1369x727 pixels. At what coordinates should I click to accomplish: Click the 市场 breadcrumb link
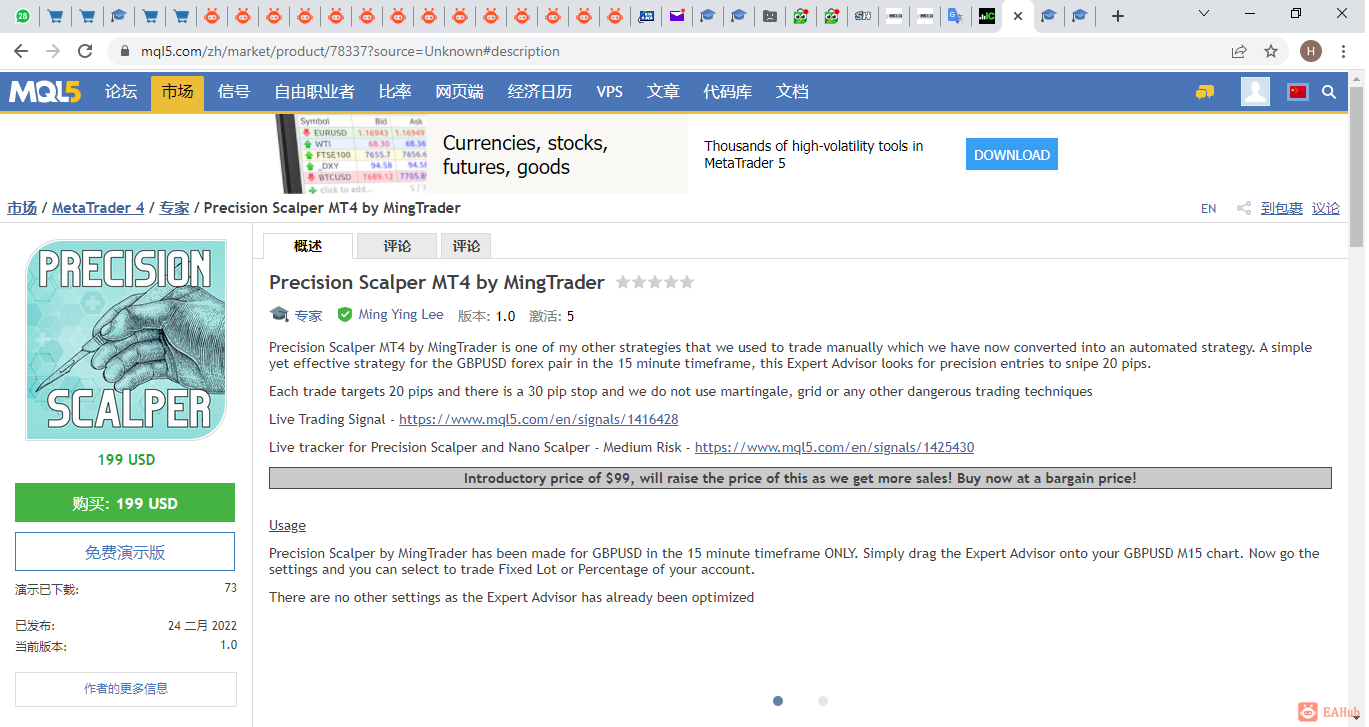coord(22,208)
